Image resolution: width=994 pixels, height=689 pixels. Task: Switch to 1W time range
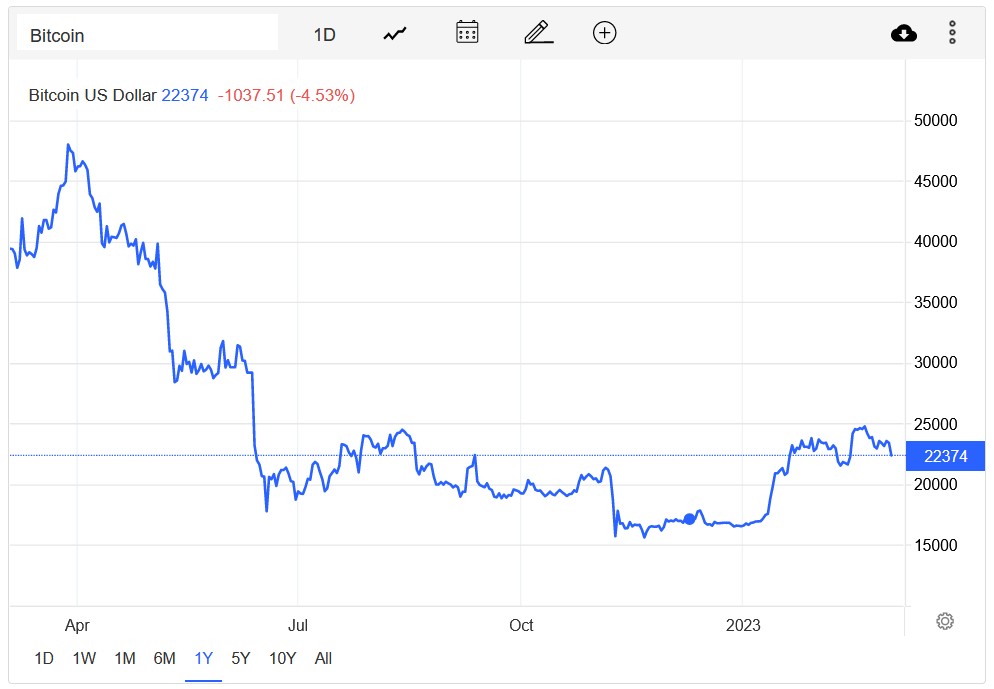pyautogui.click(x=84, y=659)
